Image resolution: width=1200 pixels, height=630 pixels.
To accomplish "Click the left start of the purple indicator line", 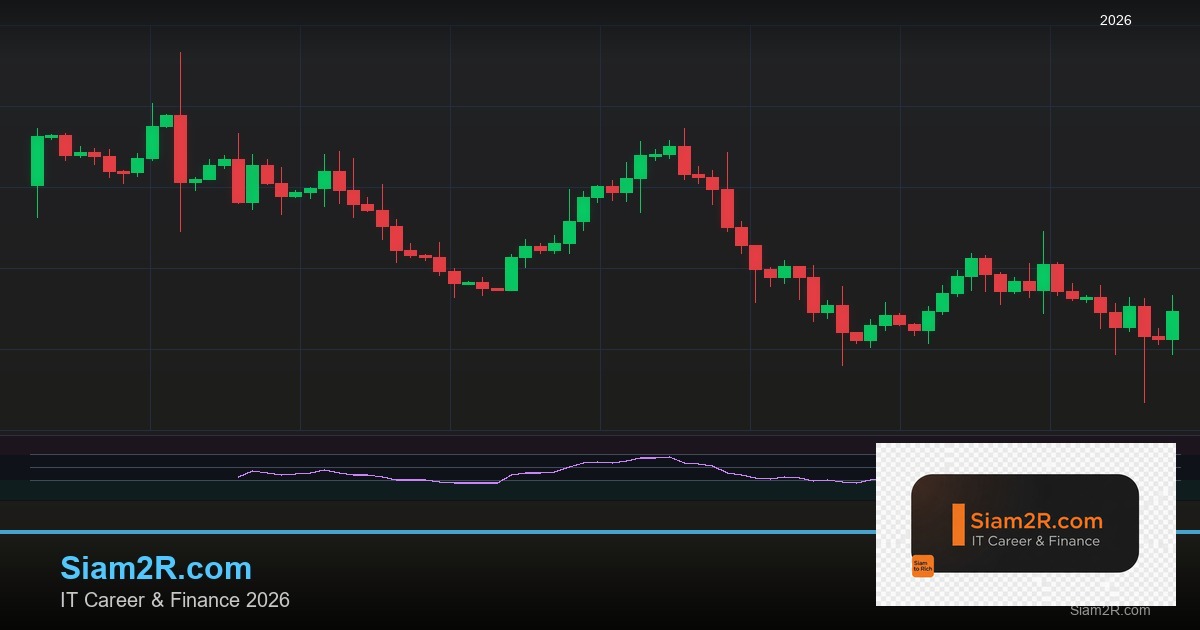I will 240,476.
